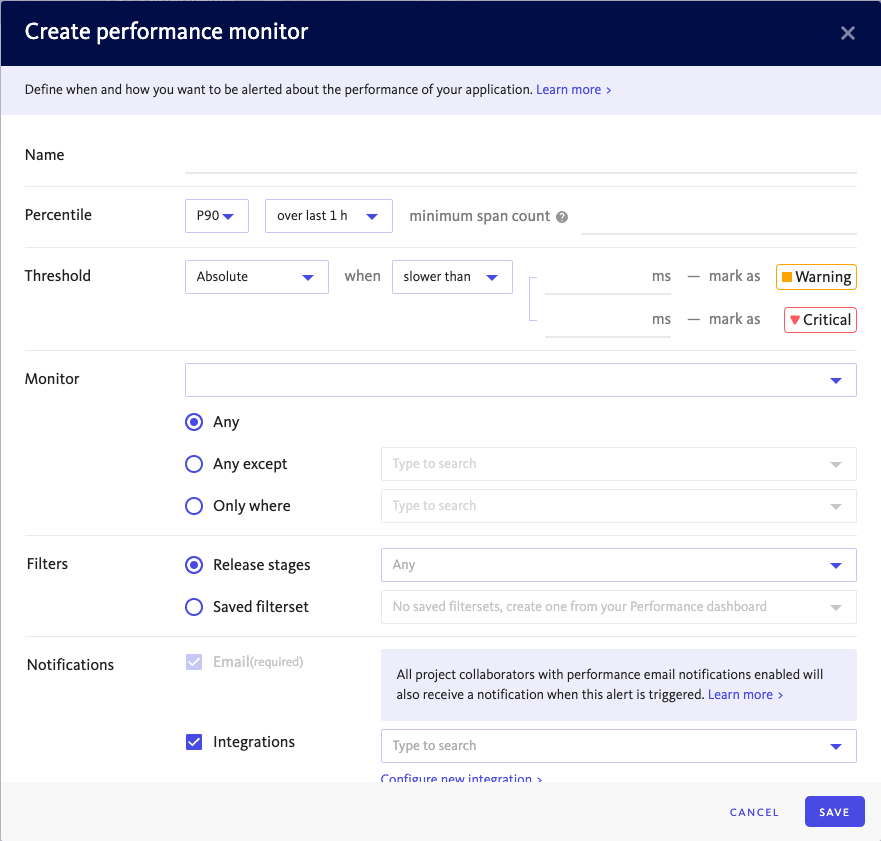This screenshot has height=841, width=881.
Task: Expand the Absolute threshold type dropdown
Action: (256, 277)
